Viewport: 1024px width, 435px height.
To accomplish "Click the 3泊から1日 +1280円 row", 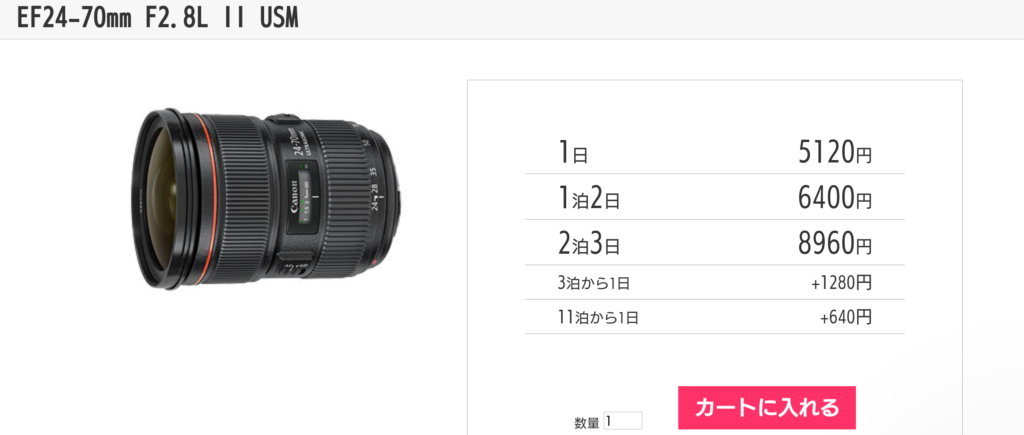I will tap(714, 283).
